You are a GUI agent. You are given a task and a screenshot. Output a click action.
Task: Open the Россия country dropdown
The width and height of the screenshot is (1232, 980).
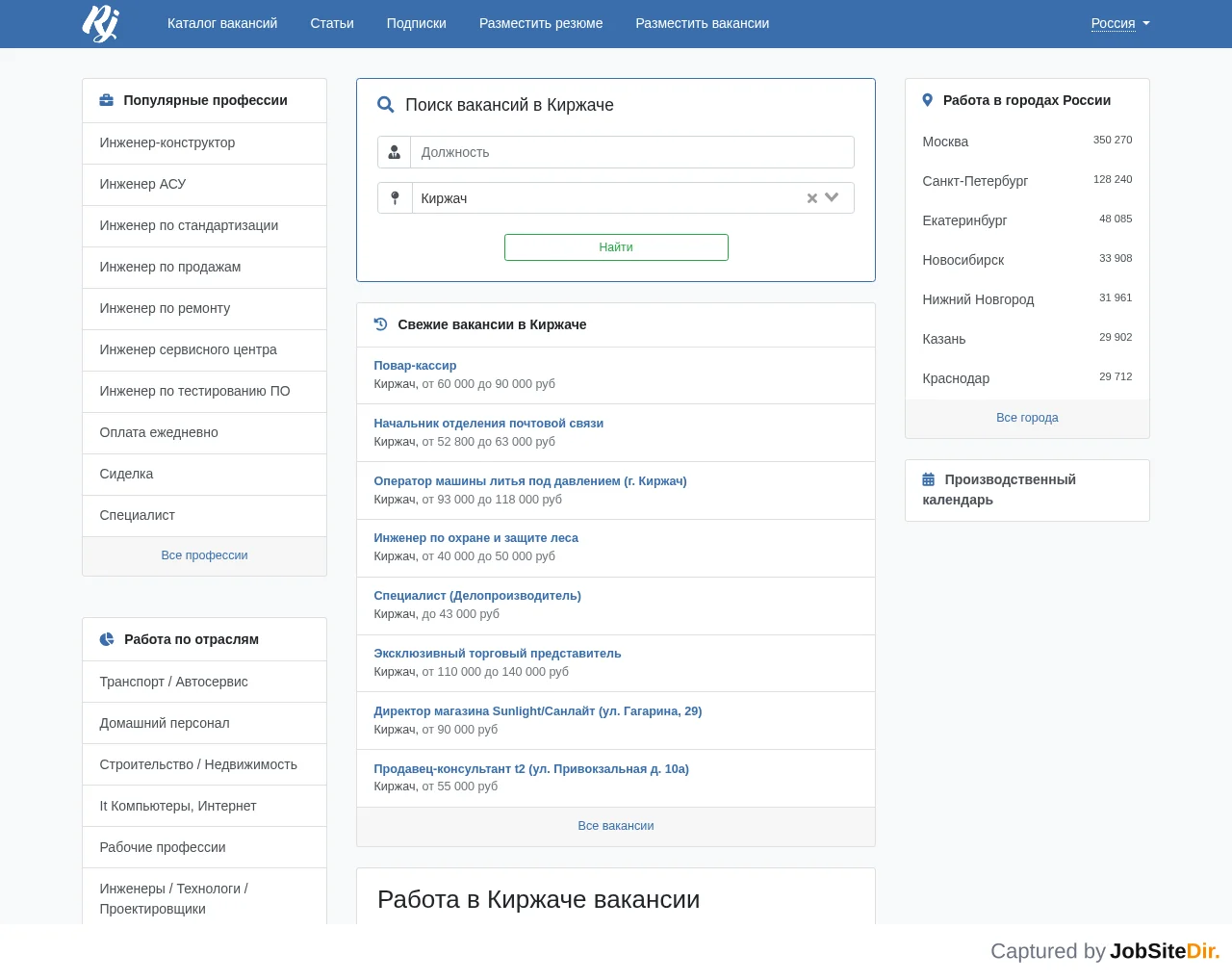click(x=1120, y=23)
